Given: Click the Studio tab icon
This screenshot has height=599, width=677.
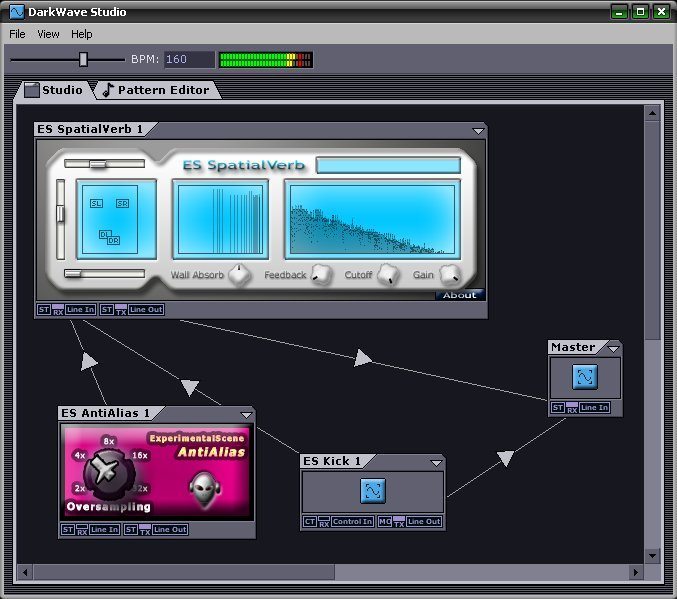Looking at the screenshot, I should pyautogui.click(x=32, y=90).
